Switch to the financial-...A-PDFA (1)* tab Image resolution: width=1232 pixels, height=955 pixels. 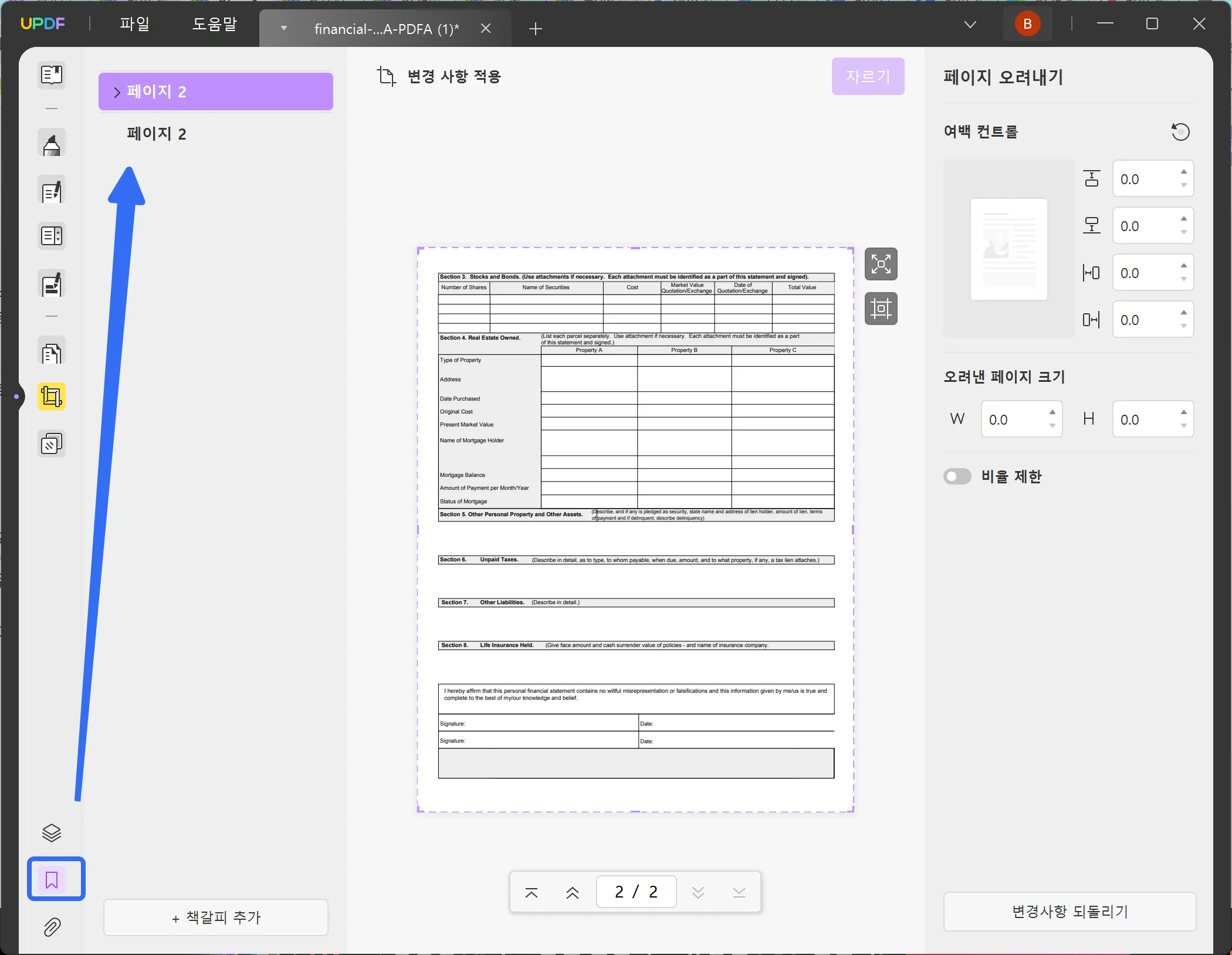point(386,29)
